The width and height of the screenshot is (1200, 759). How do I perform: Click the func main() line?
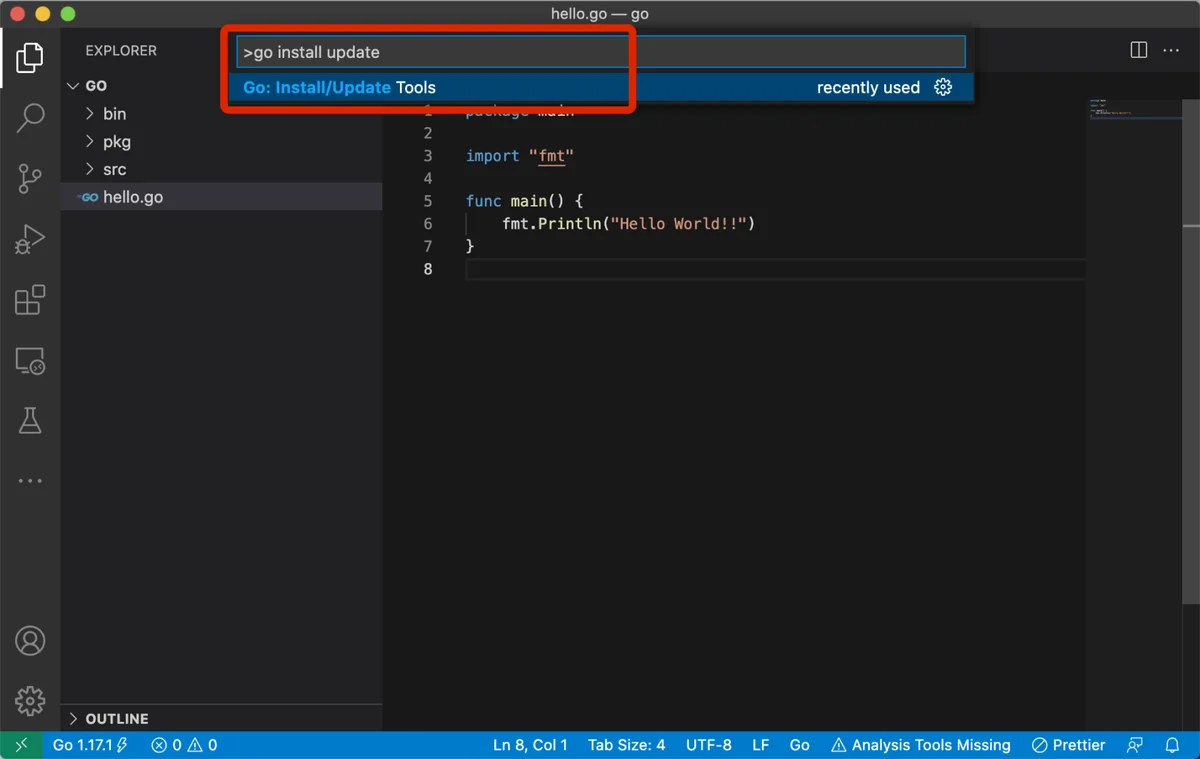[x=524, y=201]
